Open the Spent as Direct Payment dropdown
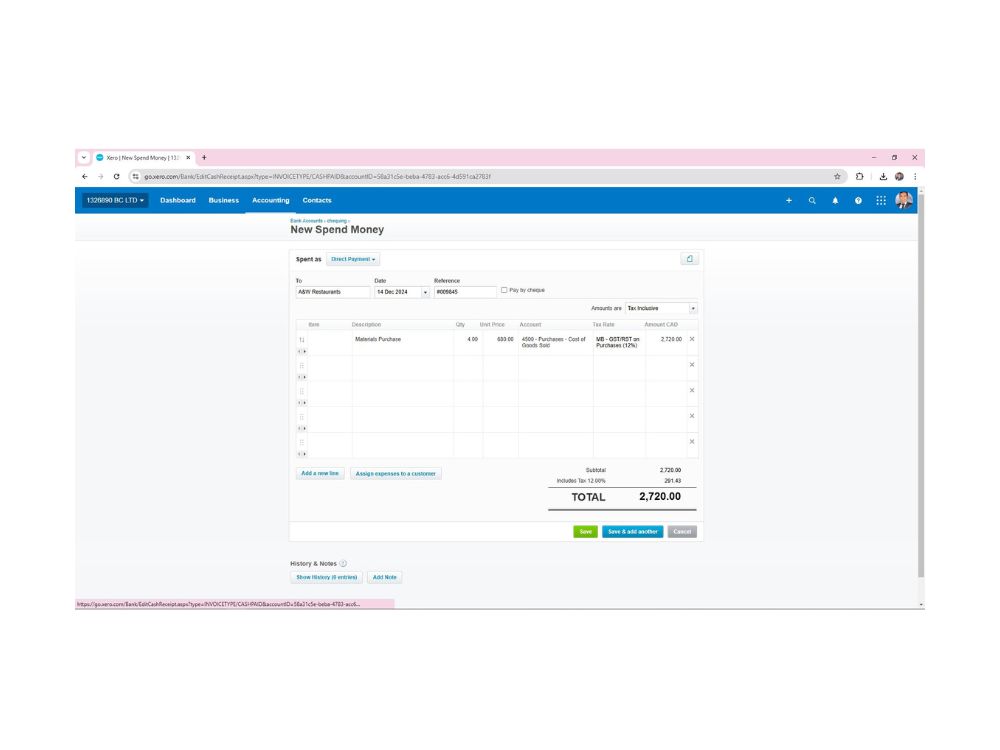This screenshot has width=1000, height=750. coord(353,259)
